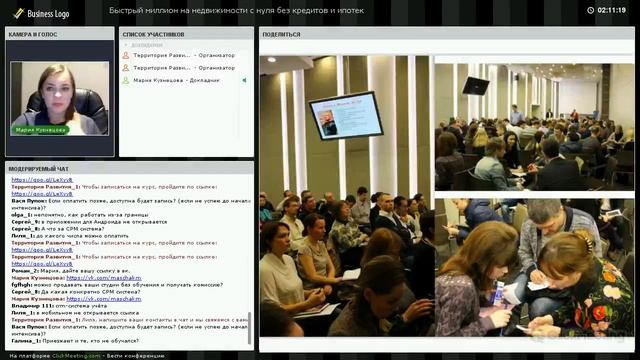This screenshot has width=640, height=360.
Task: Click the webinar title about миллион на недвижимости
Action: click(x=236, y=11)
